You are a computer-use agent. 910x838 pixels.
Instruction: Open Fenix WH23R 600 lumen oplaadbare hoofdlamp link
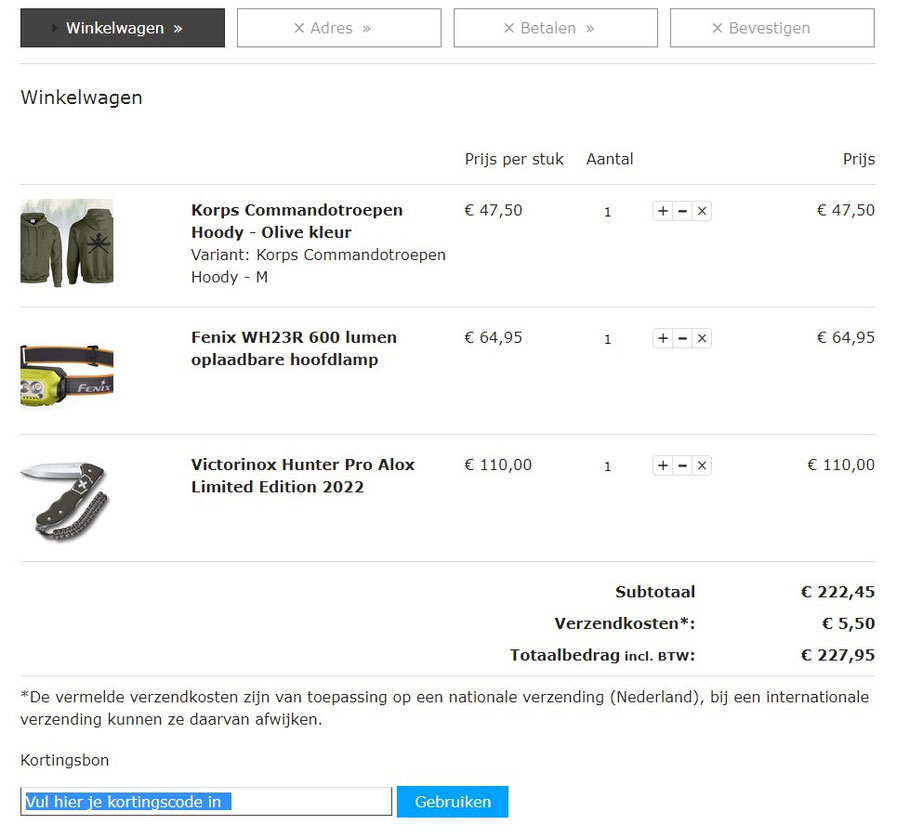point(294,348)
